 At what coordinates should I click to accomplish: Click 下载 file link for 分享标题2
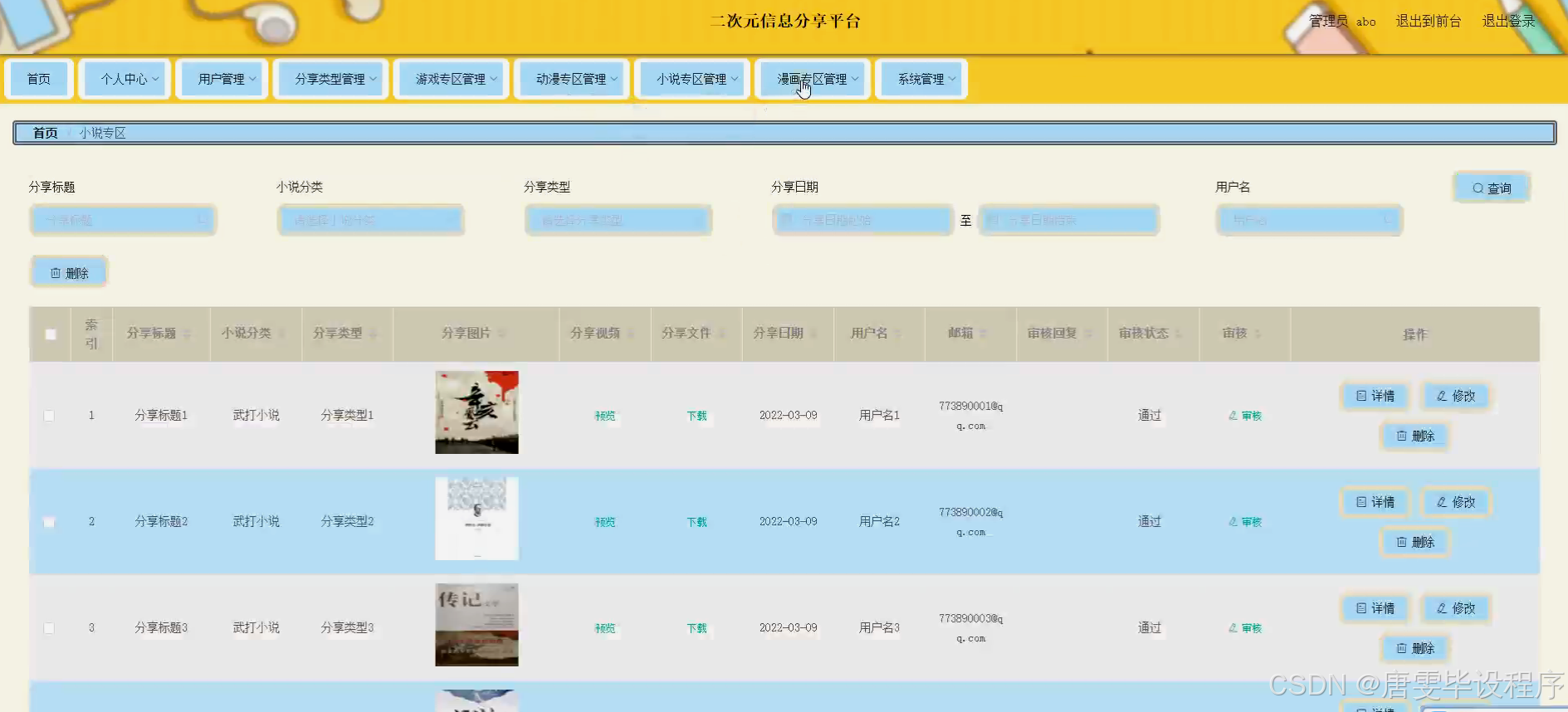696,522
